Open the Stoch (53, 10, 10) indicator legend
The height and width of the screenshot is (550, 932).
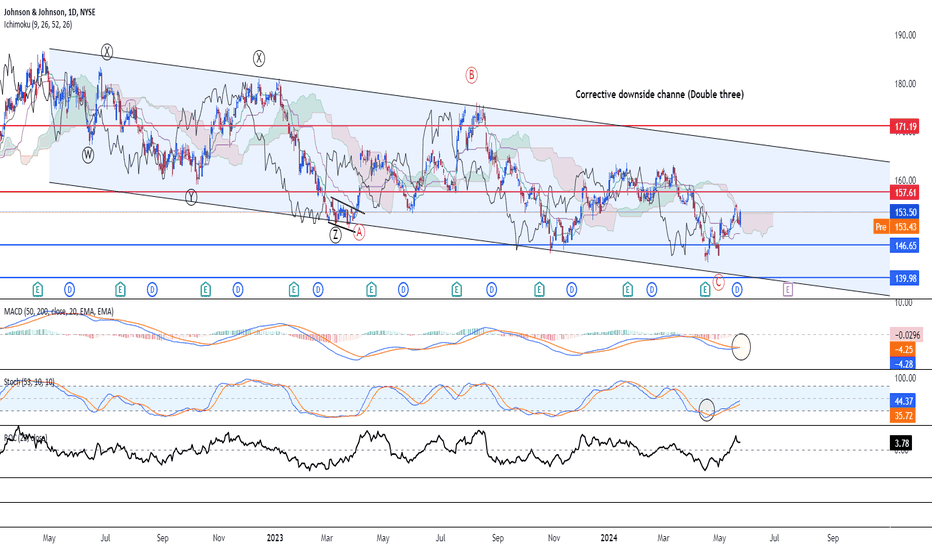point(29,382)
